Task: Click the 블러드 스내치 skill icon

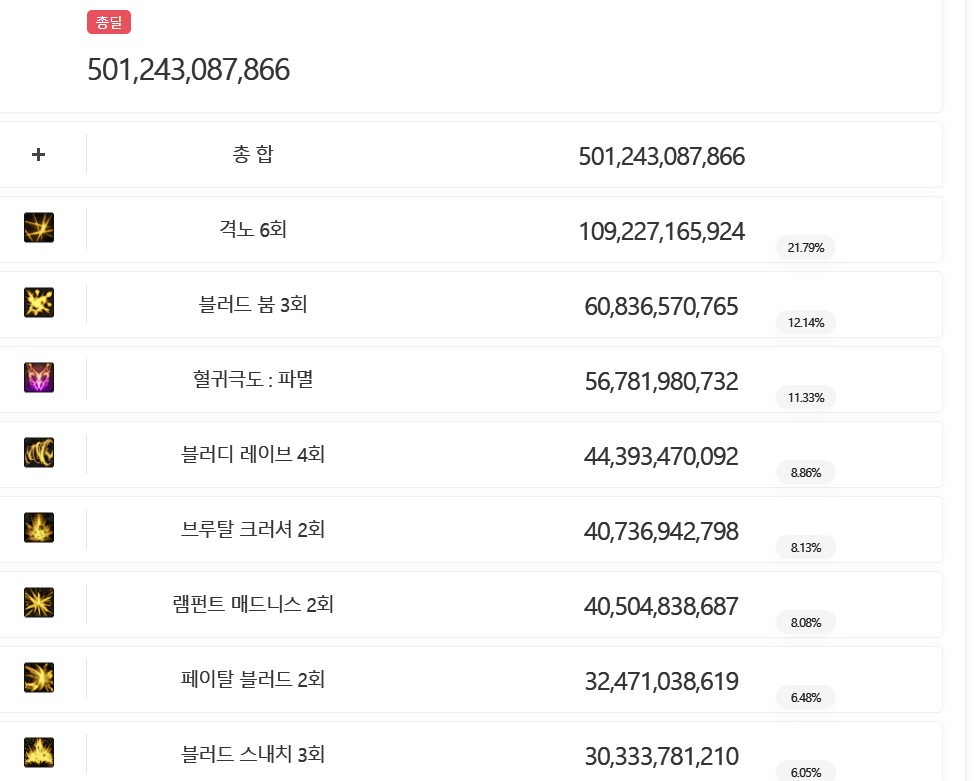Action: pos(39,753)
